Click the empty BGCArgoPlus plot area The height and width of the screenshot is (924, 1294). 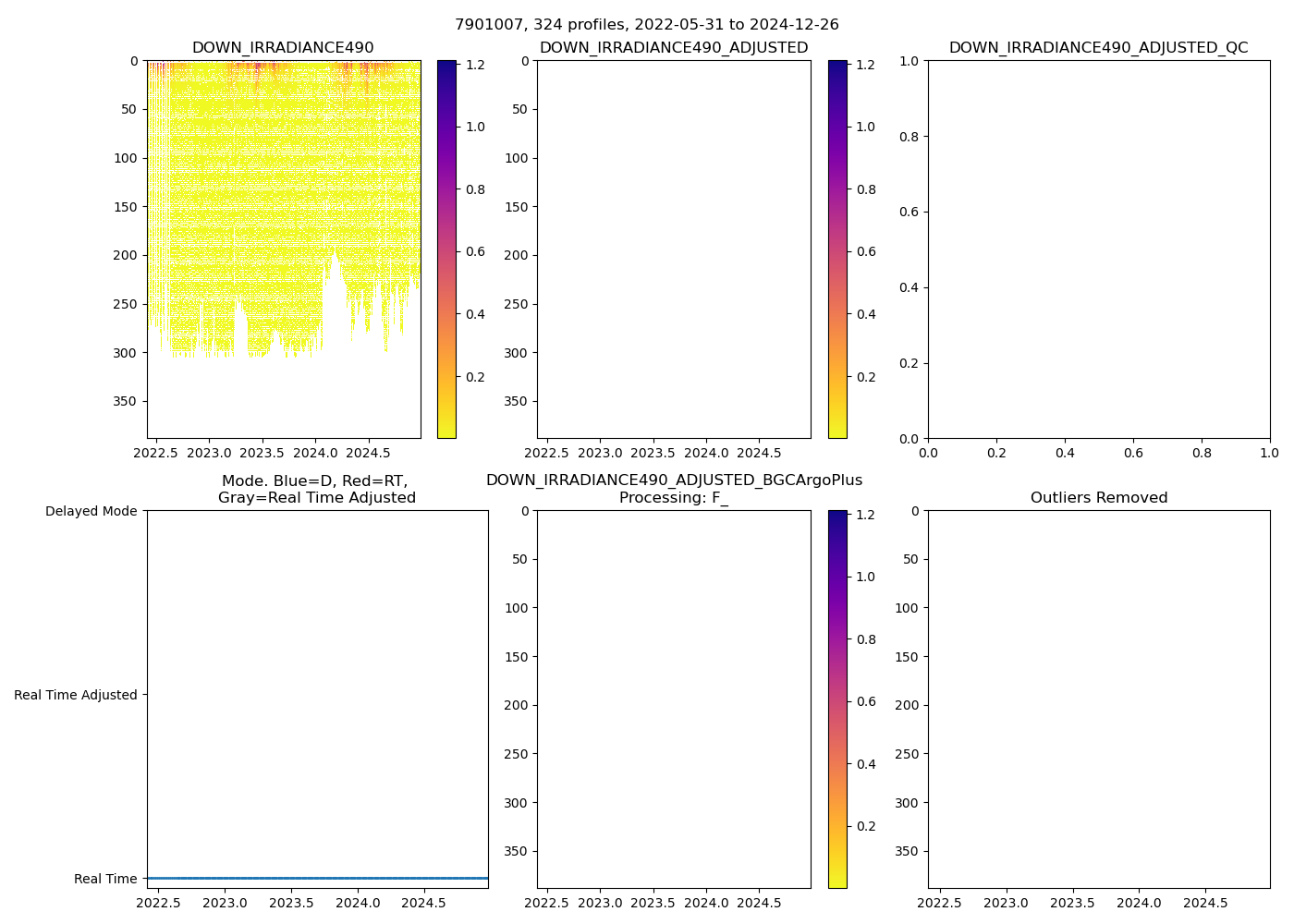point(674,699)
